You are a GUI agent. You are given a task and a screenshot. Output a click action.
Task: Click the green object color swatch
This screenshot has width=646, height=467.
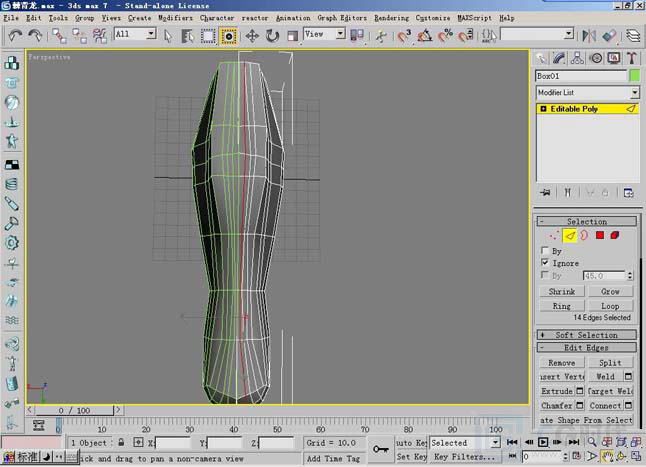click(635, 76)
